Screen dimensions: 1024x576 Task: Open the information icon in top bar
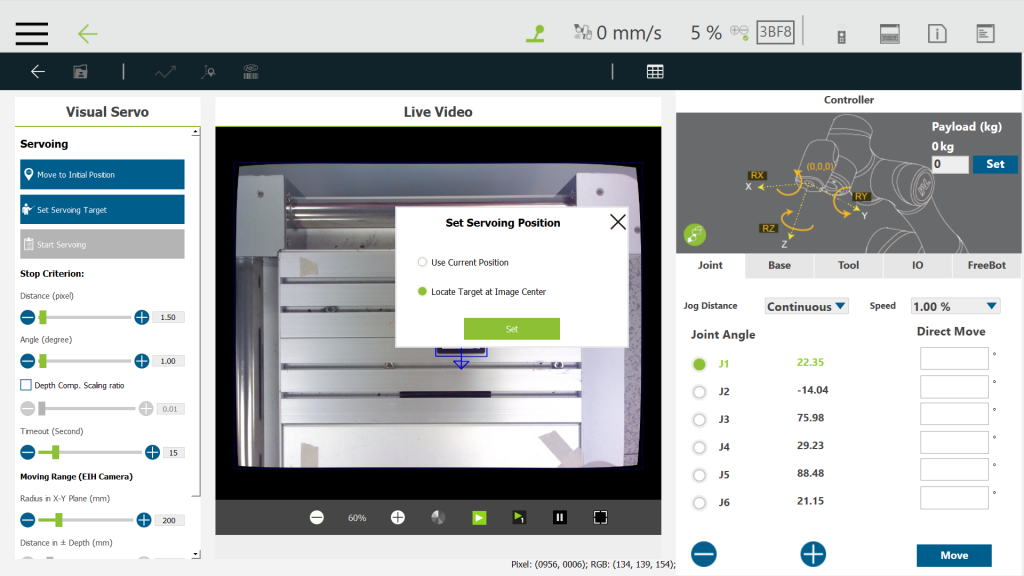click(x=937, y=33)
